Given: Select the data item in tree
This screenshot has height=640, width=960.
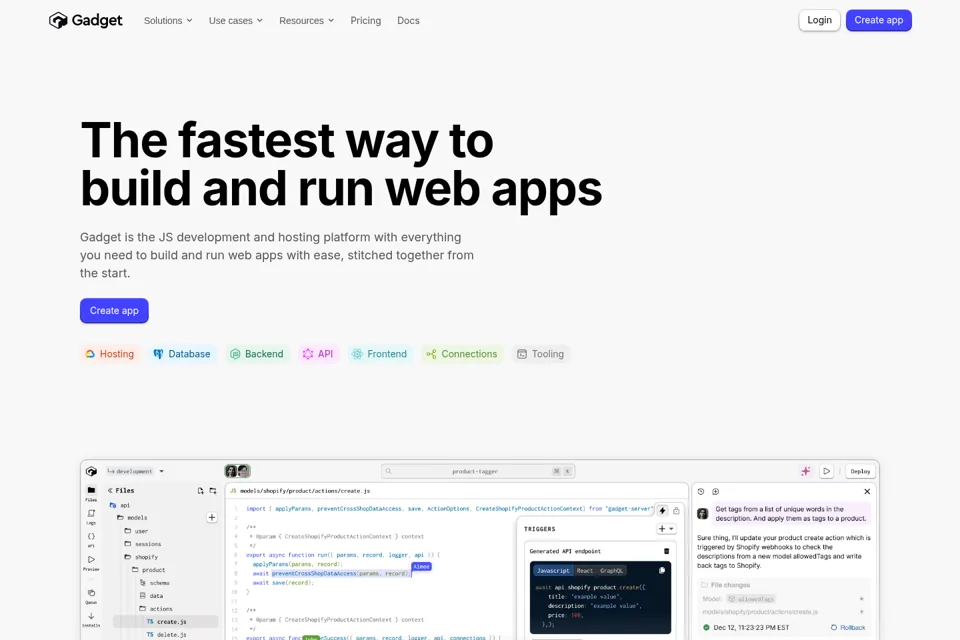Looking at the screenshot, I should pos(151,596).
